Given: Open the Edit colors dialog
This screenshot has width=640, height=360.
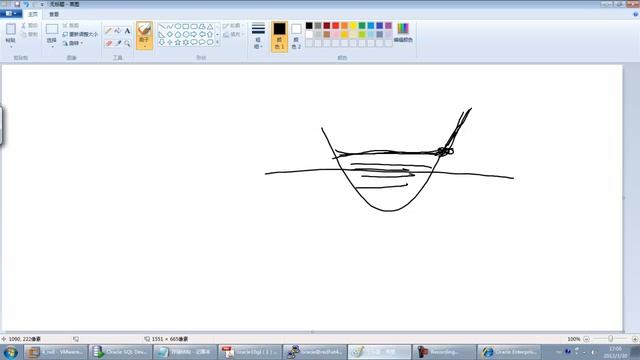Looking at the screenshot, I should point(403,33).
